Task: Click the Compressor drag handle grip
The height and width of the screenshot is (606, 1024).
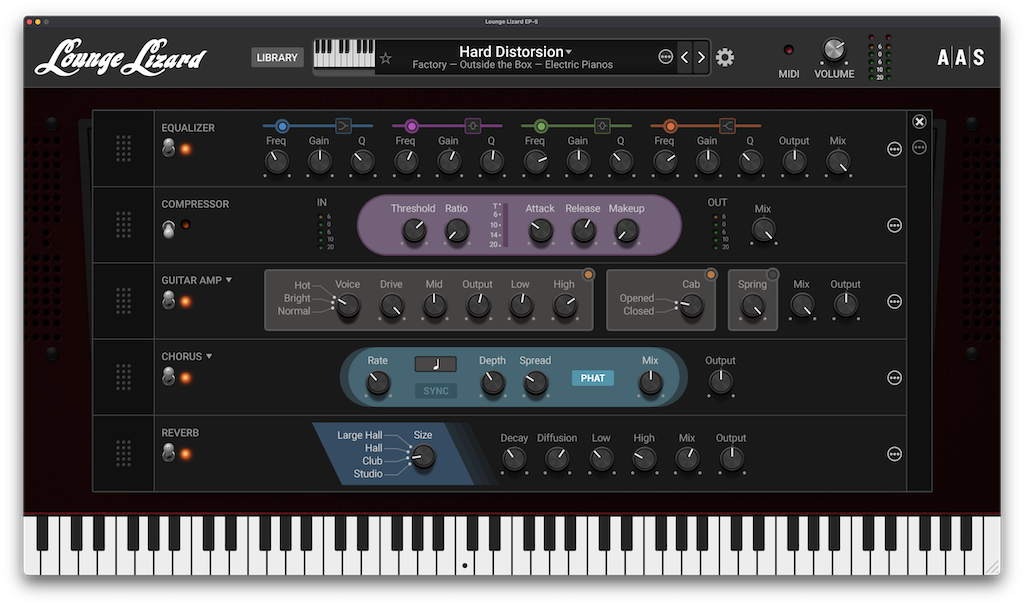Action: click(x=123, y=225)
